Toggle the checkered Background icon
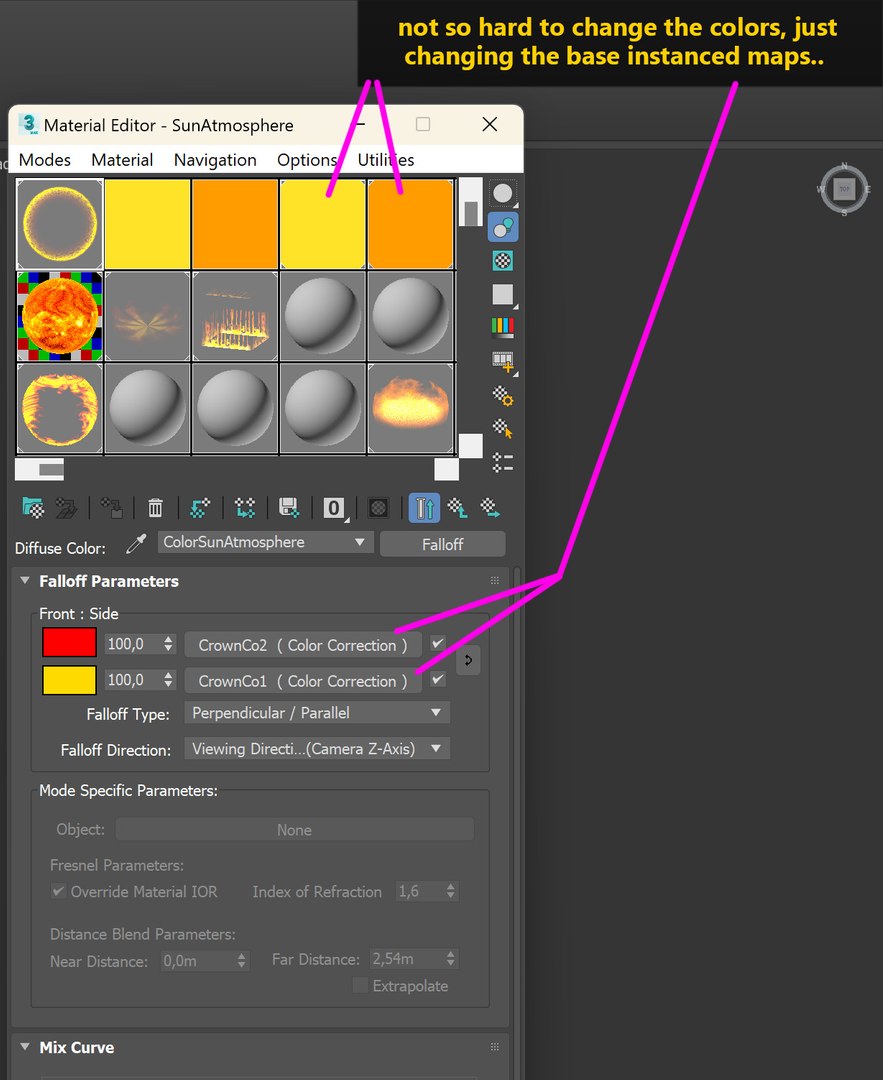883x1080 pixels. pyautogui.click(x=503, y=260)
